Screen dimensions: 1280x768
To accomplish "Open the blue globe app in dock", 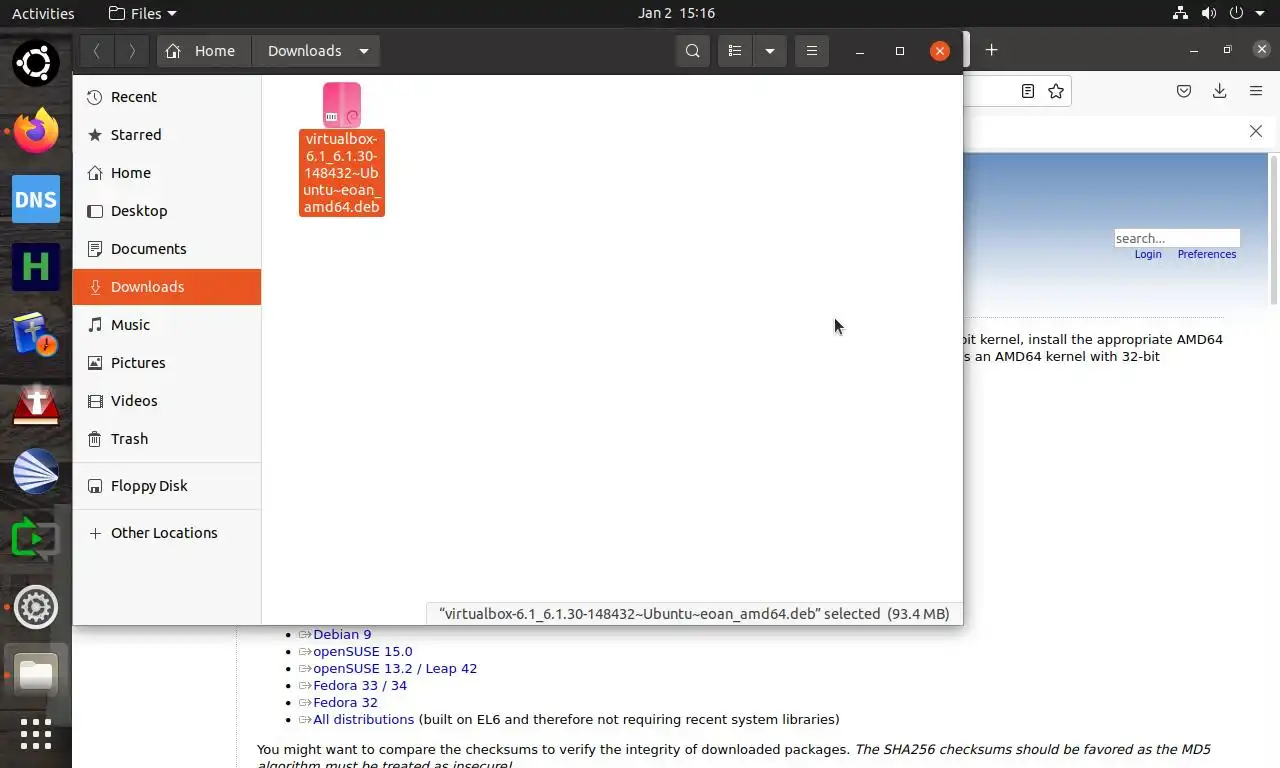I will pyautogui.click(x=36, y=471).
